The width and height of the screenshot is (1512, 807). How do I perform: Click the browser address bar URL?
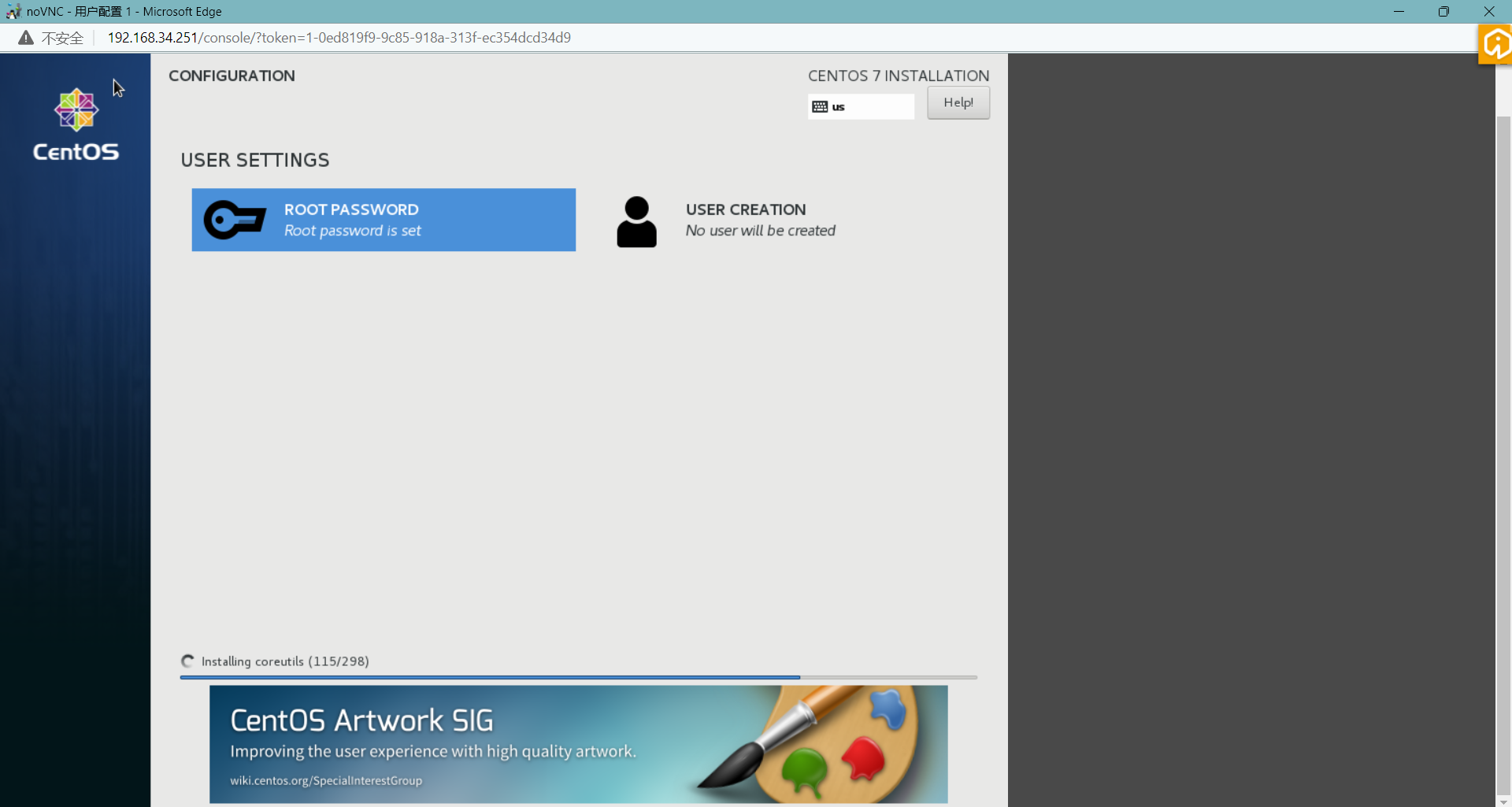pyautogui.click(x=339, y=38)
